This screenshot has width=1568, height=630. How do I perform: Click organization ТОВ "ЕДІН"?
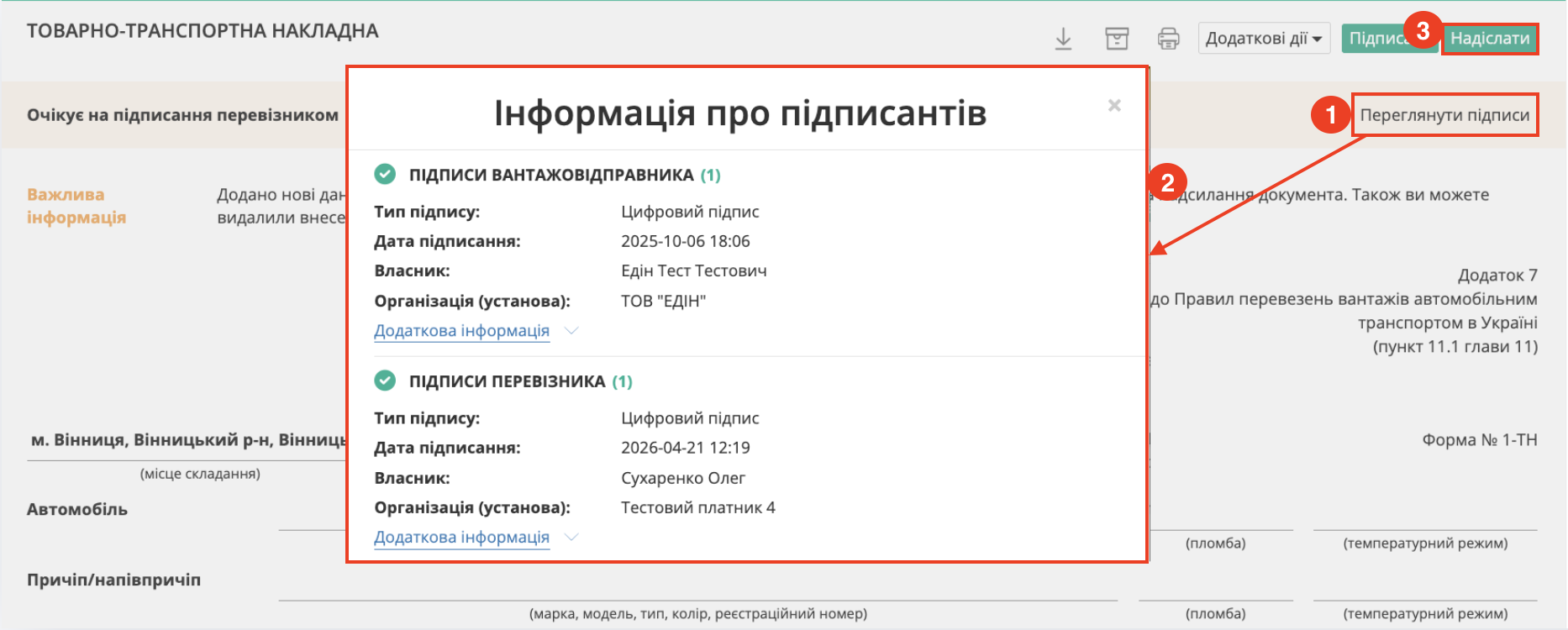click(x=664, y=302)
